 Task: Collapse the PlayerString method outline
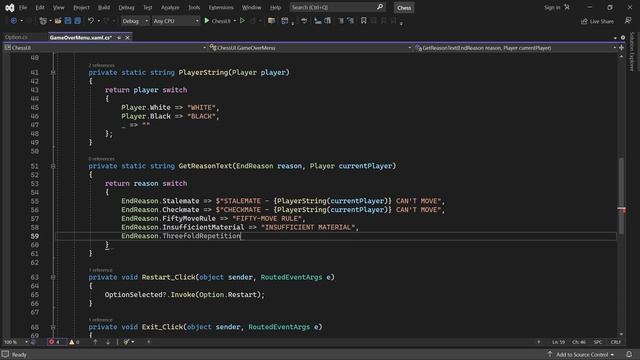[x=53, y=73]
